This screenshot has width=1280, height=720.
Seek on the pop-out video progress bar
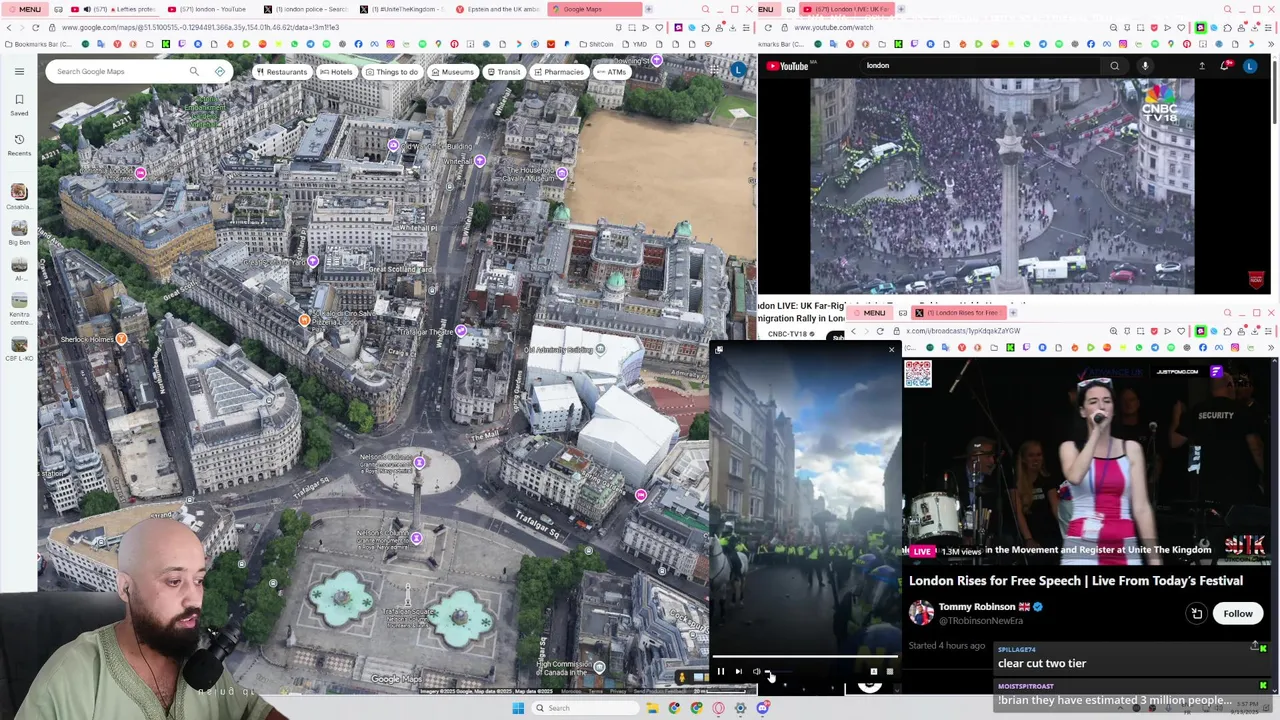click(x=805, y=659)
